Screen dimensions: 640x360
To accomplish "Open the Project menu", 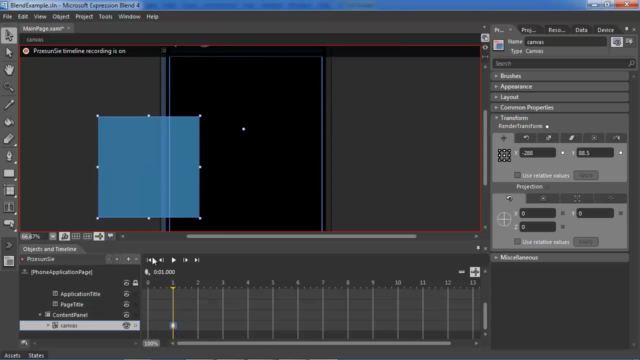I will [x=84, y=17].
